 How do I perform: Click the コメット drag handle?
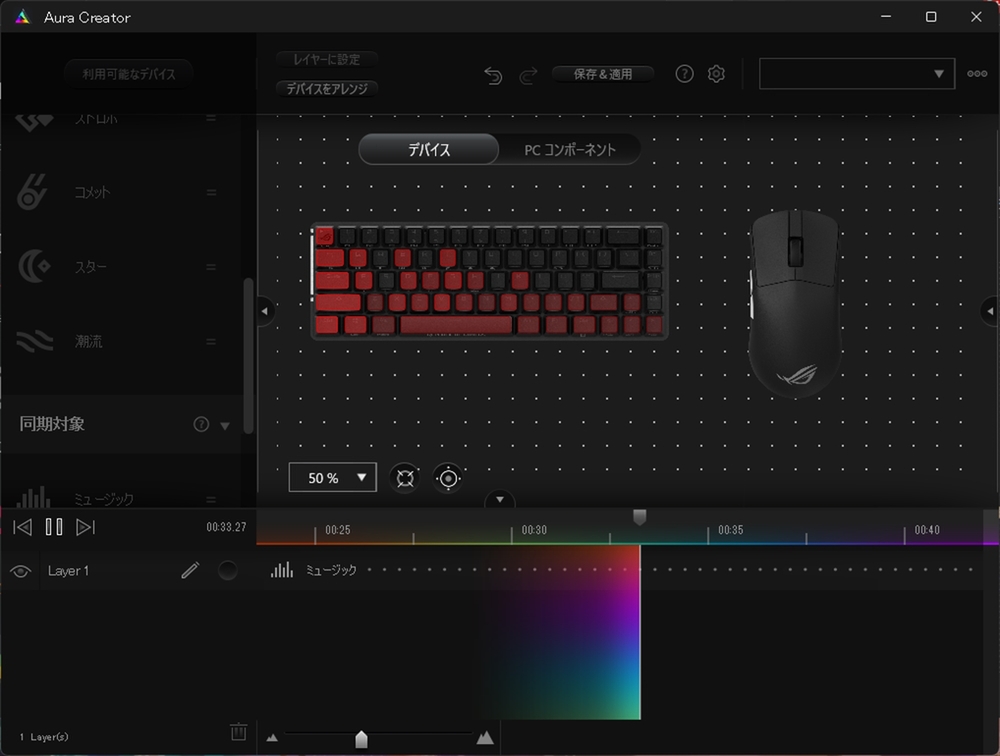point(211,192)
